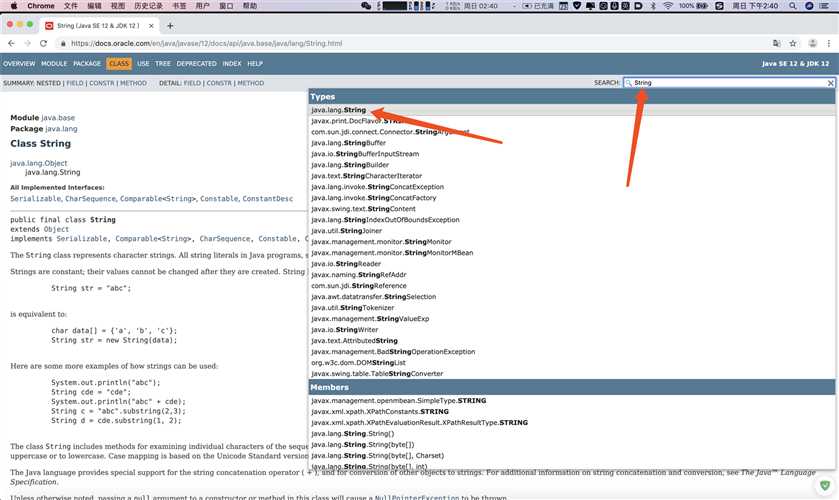Open the HELP navigation link
The image size is (839, 500).
point(255,64)
